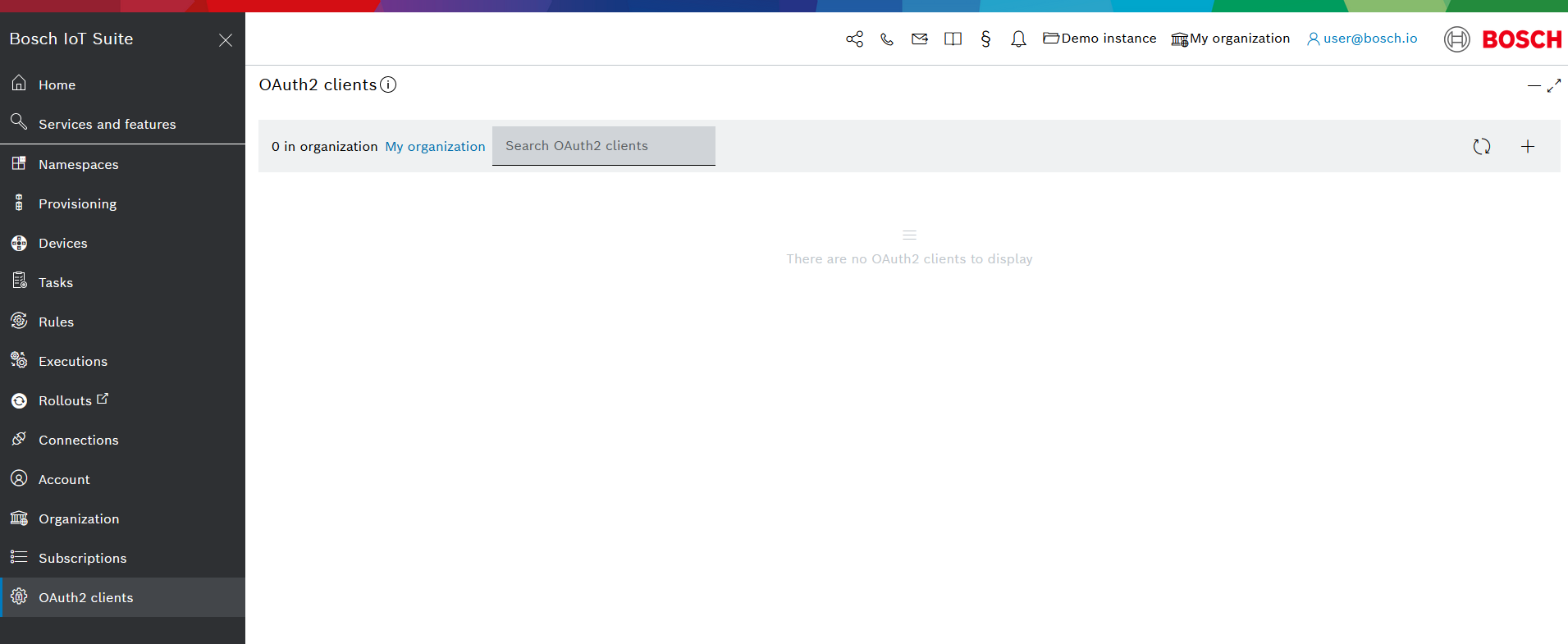Expand the OAuth2 clients panel to fullscreen

tap(1554, 85)
